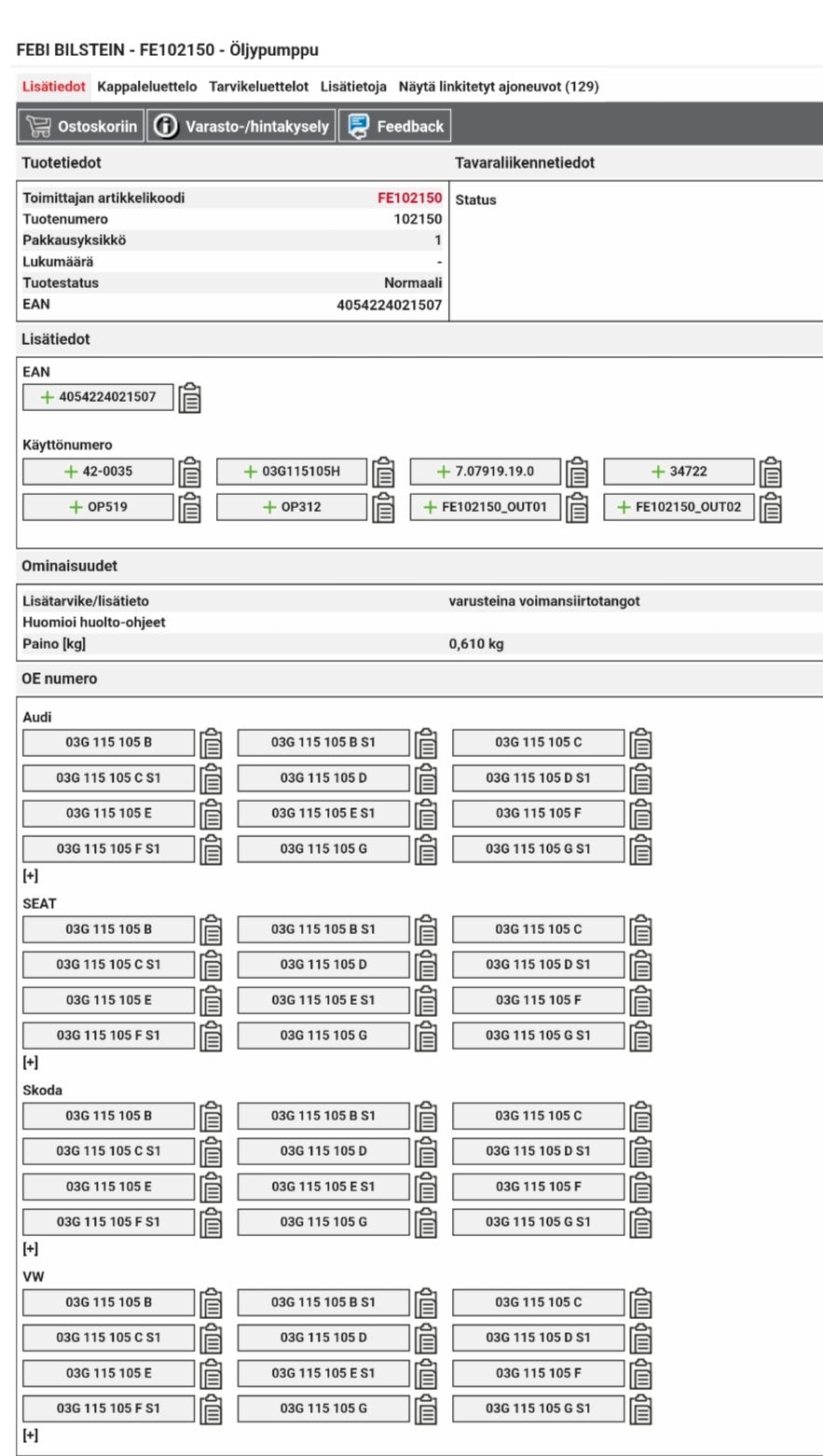The width and height of the screenshot is (823, 1456).
Task: Copy SEAT 03G 115 105 E clipboard icon
Action: click(x=212, y=1001)
